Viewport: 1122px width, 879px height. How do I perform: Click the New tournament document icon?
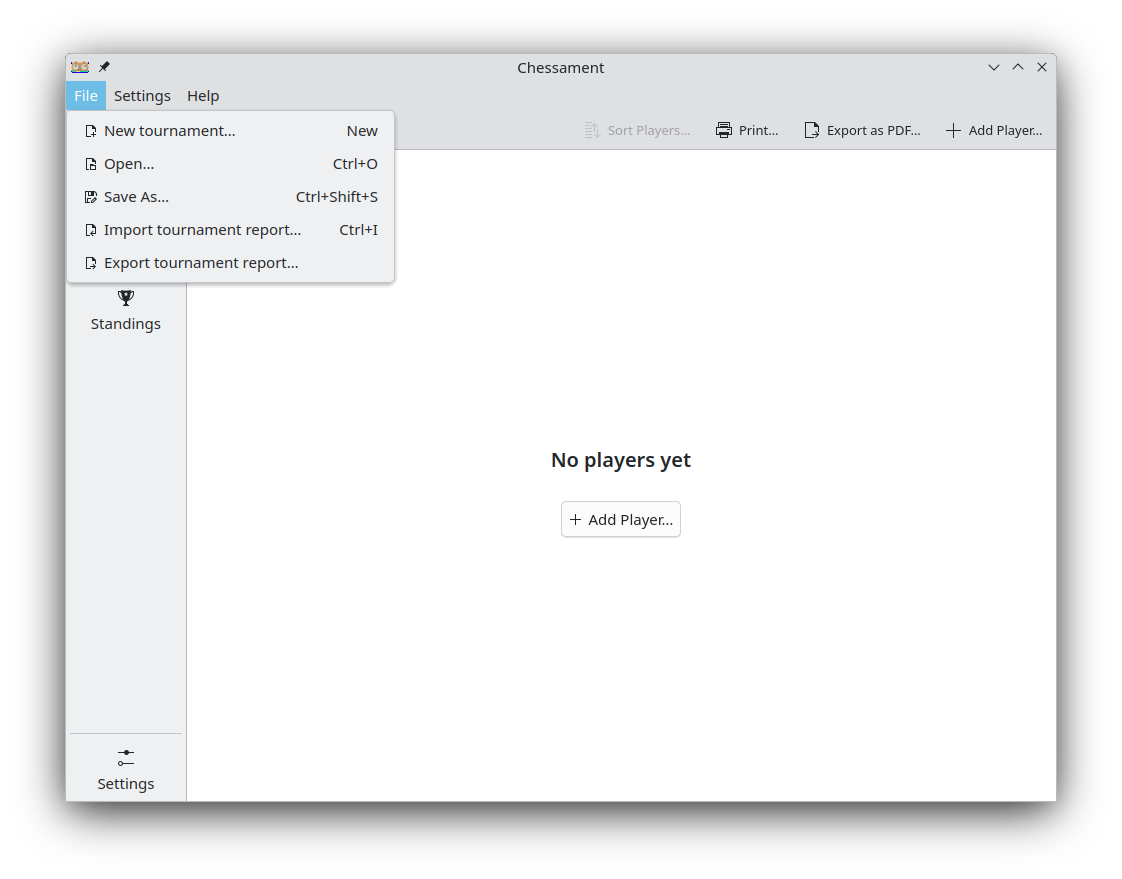(91, 131)
